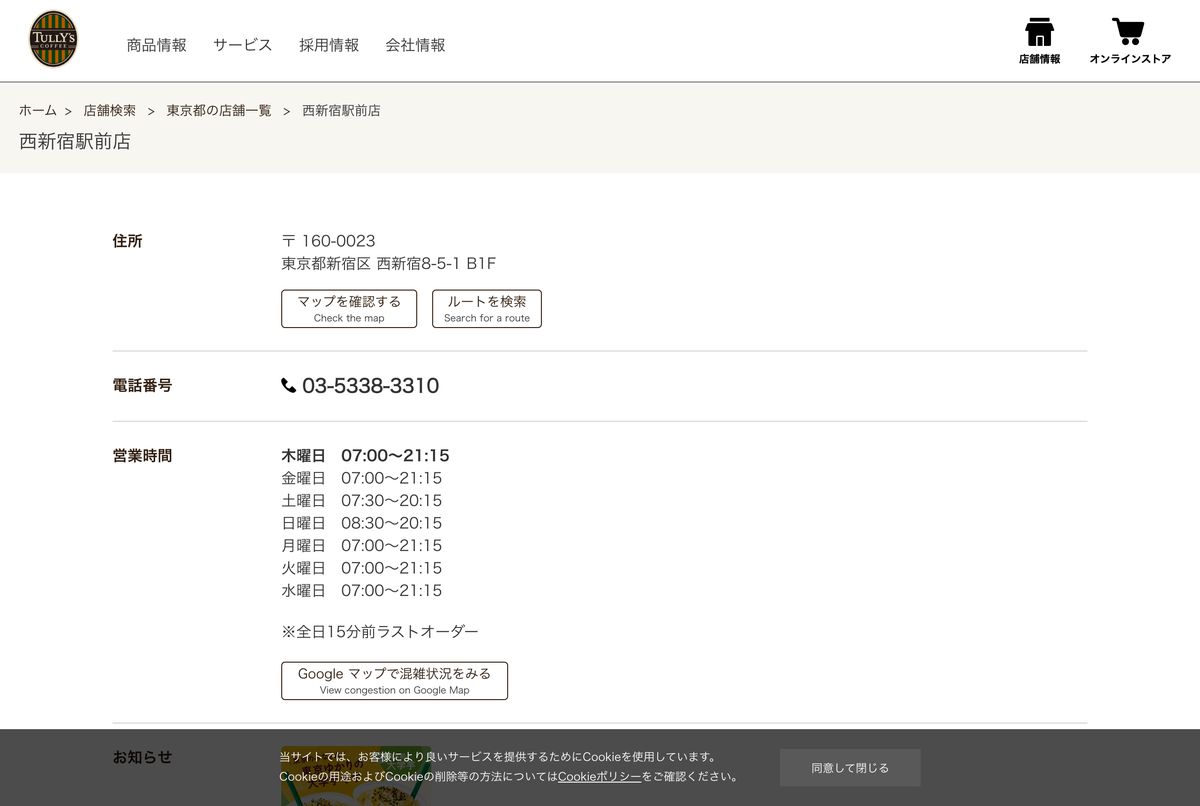Call the number 03-5338-3310

point(370,386)
